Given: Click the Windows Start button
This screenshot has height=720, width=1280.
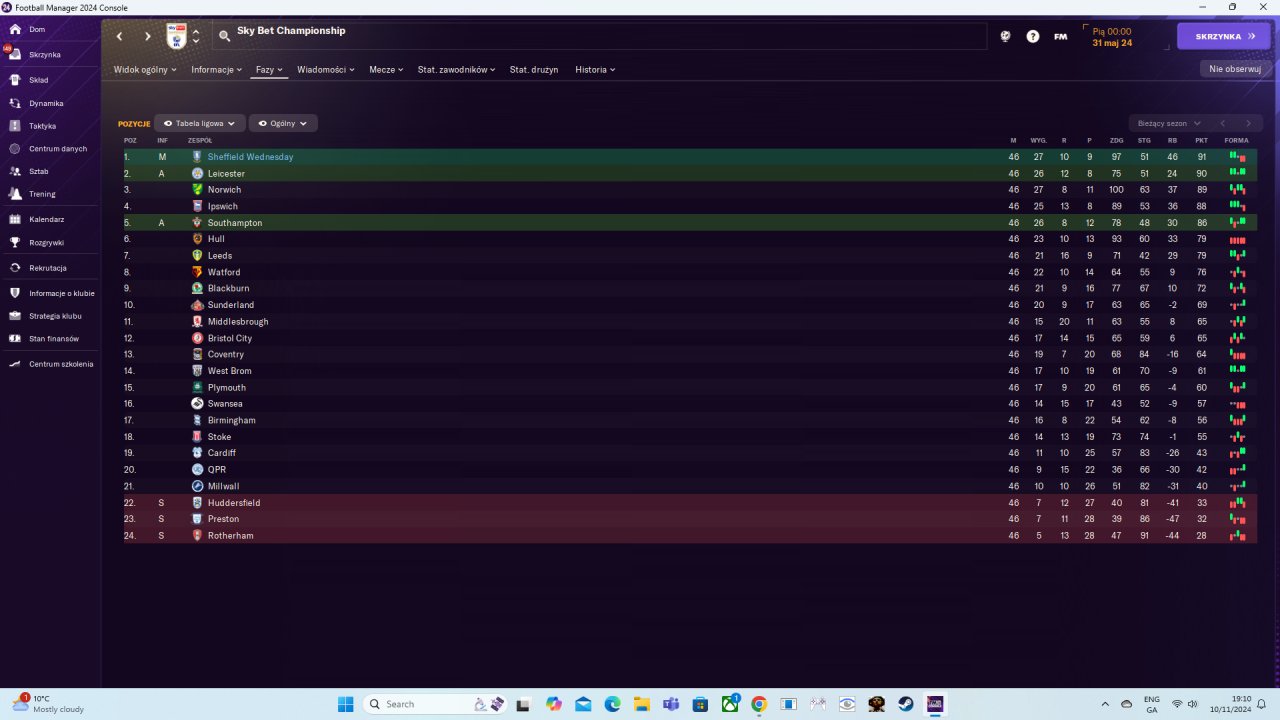Looking at the screenshot, I should point(345,704).
